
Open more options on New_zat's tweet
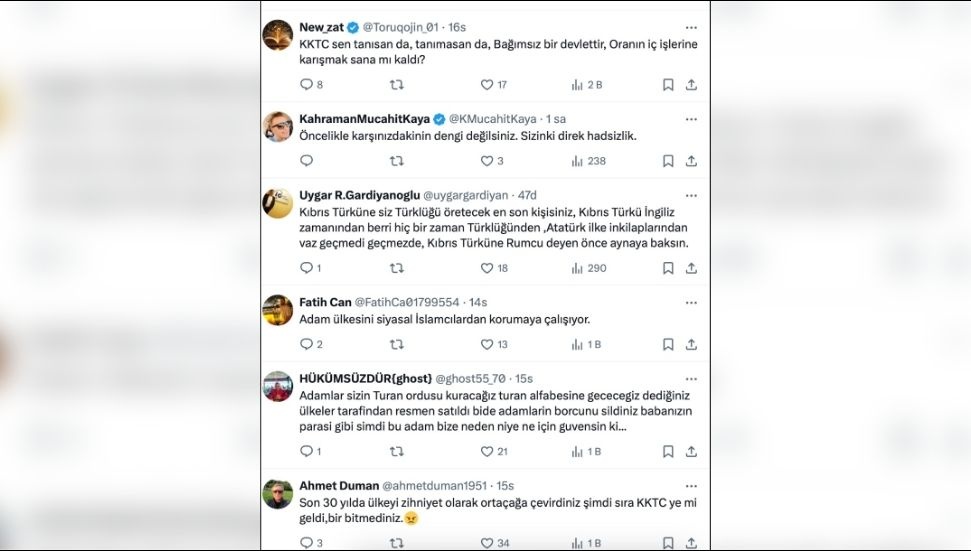pos(691,27)
